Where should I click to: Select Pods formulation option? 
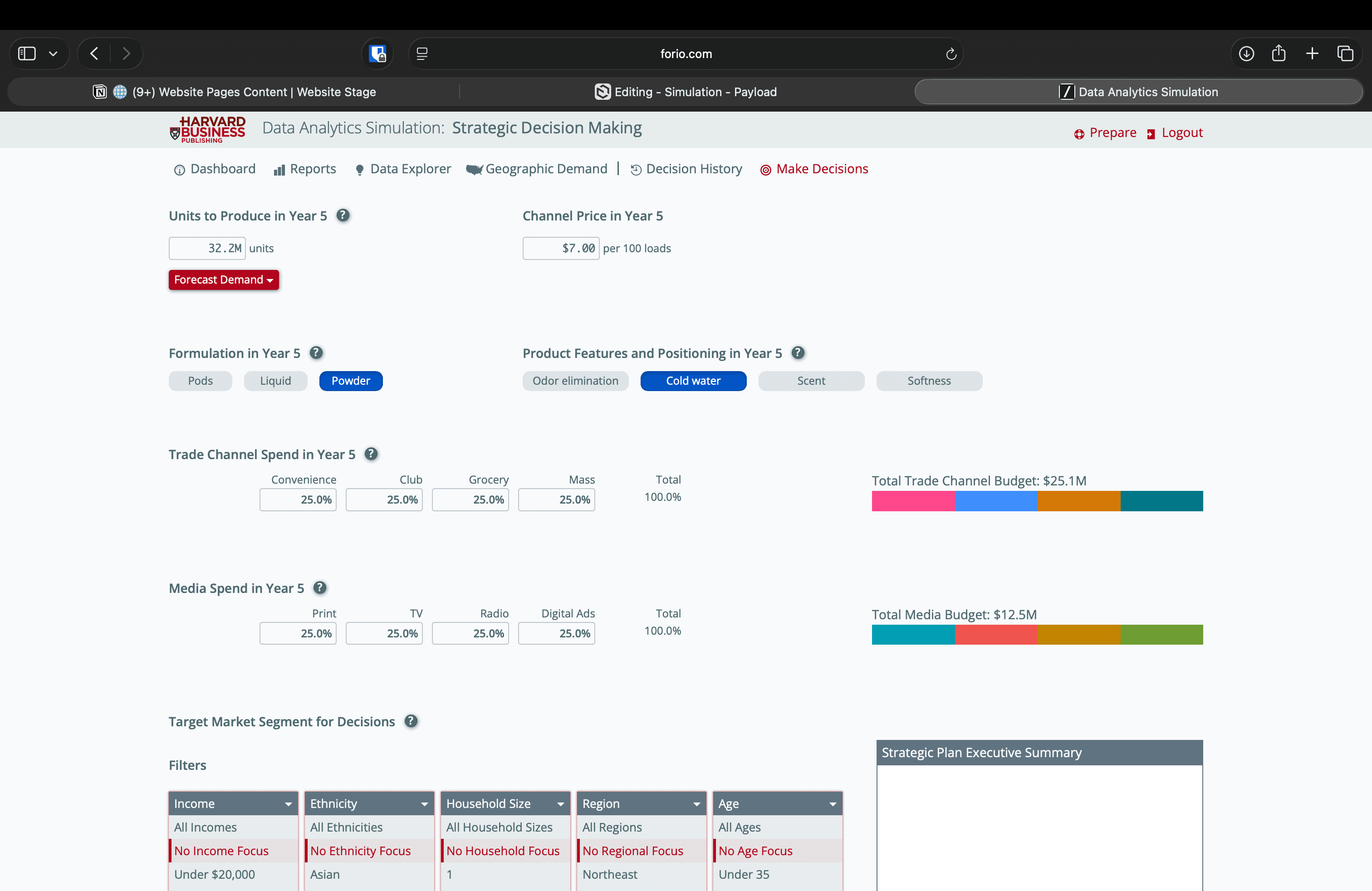pyautogui.click(x=200, y=381)
